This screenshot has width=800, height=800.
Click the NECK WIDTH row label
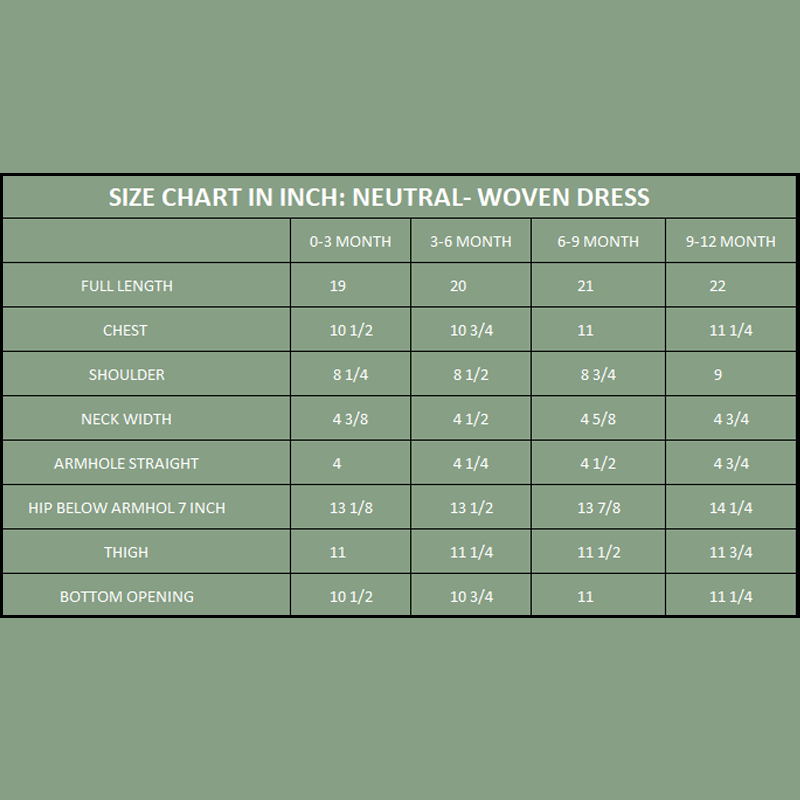[x=126, y=419]
